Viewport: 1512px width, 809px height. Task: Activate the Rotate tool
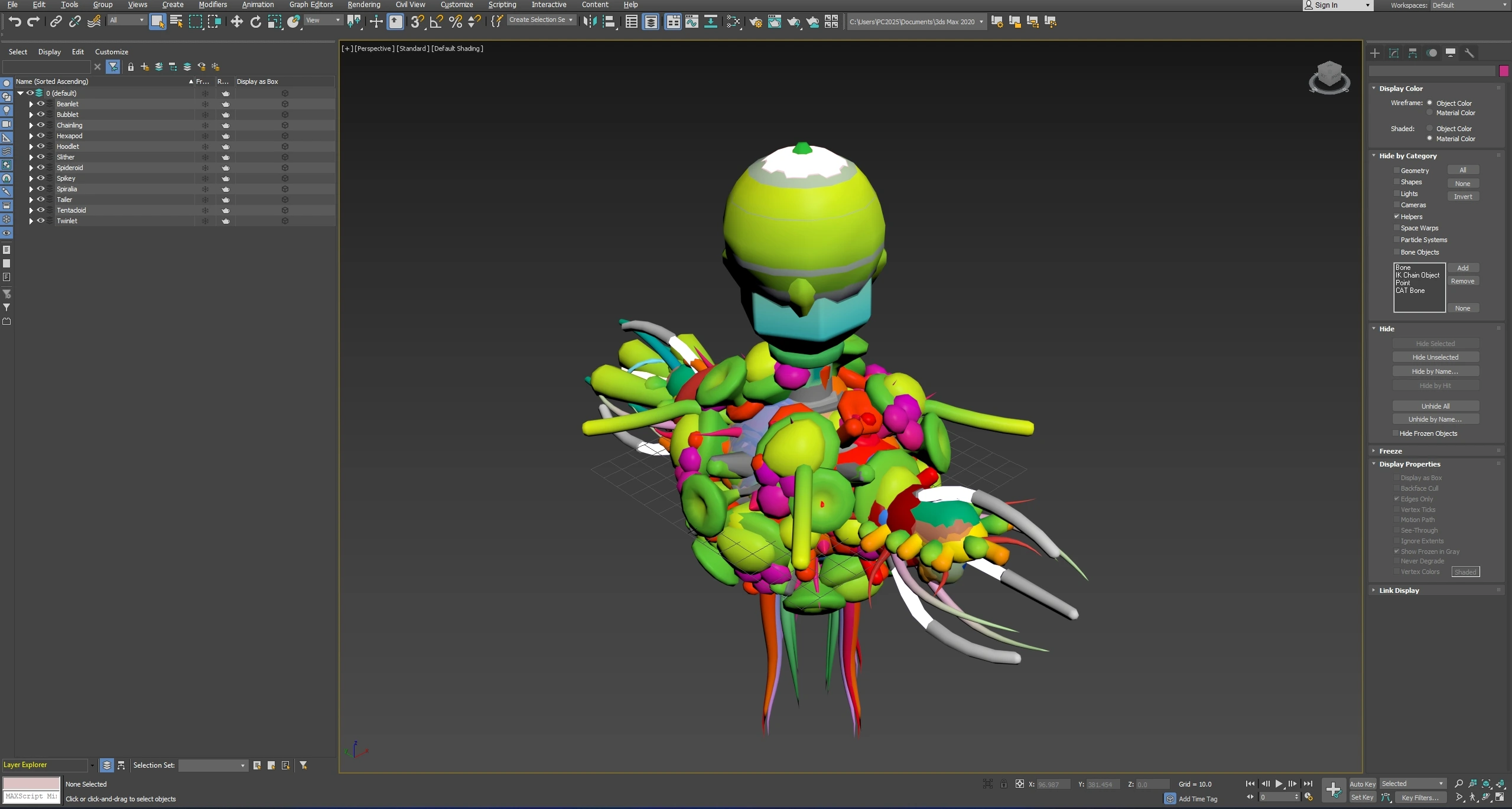[x=255, y=22]
